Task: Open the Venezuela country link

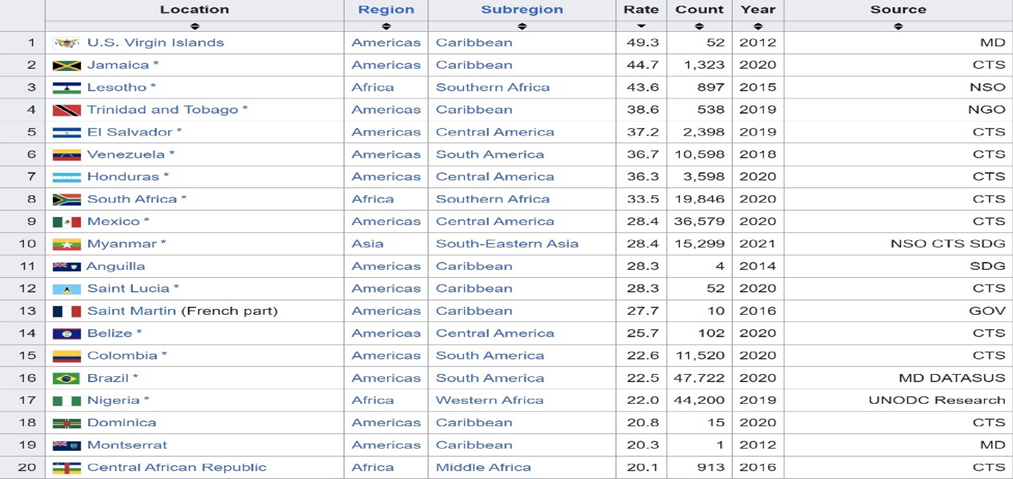Action: (125, 155)
